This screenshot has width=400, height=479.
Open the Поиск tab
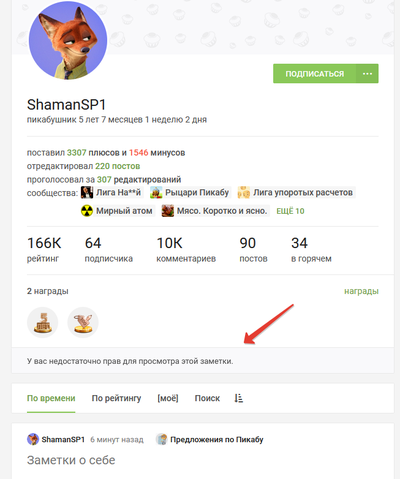pyautogui.click(x=207, y=398)
